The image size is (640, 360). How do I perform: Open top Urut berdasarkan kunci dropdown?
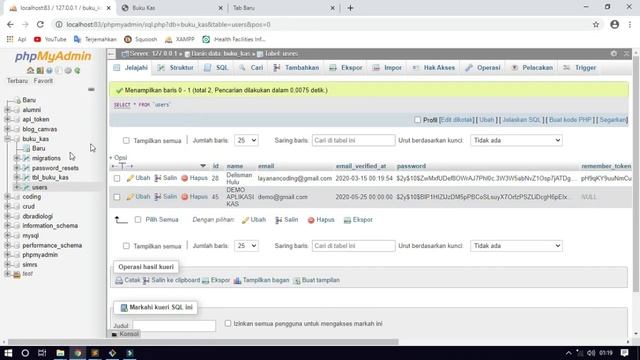(516, 140)
